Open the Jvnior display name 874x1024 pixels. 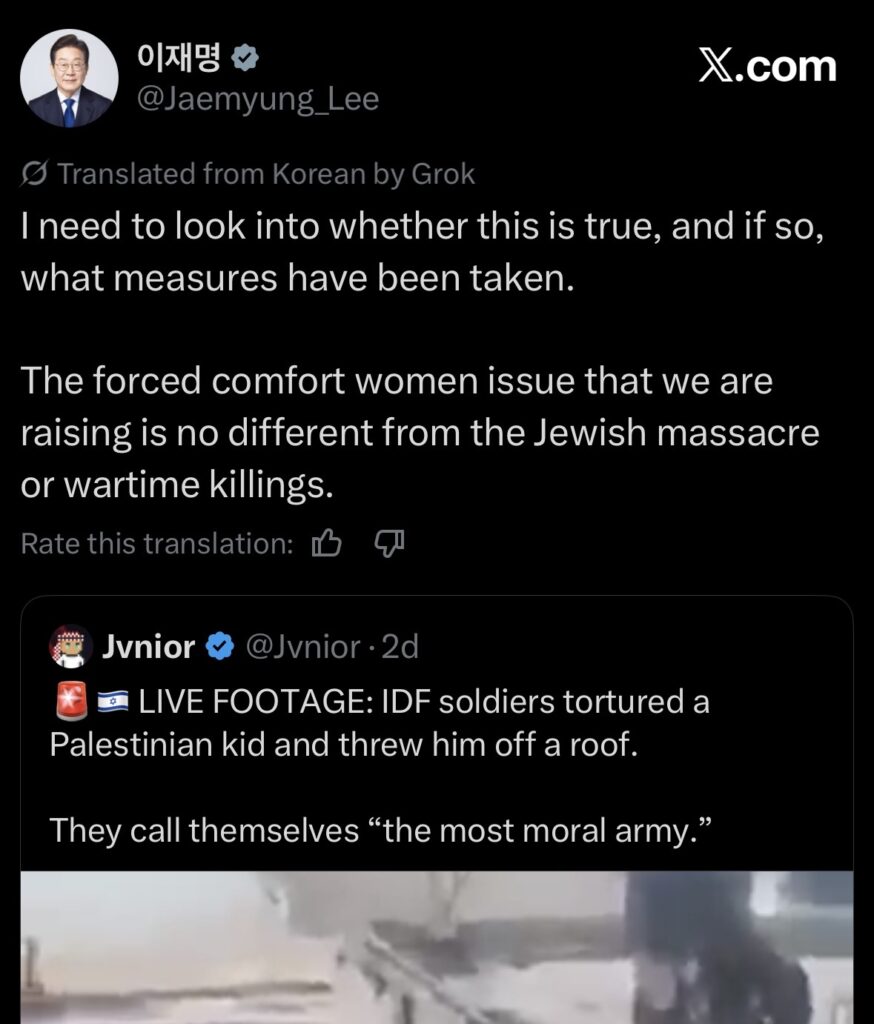tap(148, 647)
